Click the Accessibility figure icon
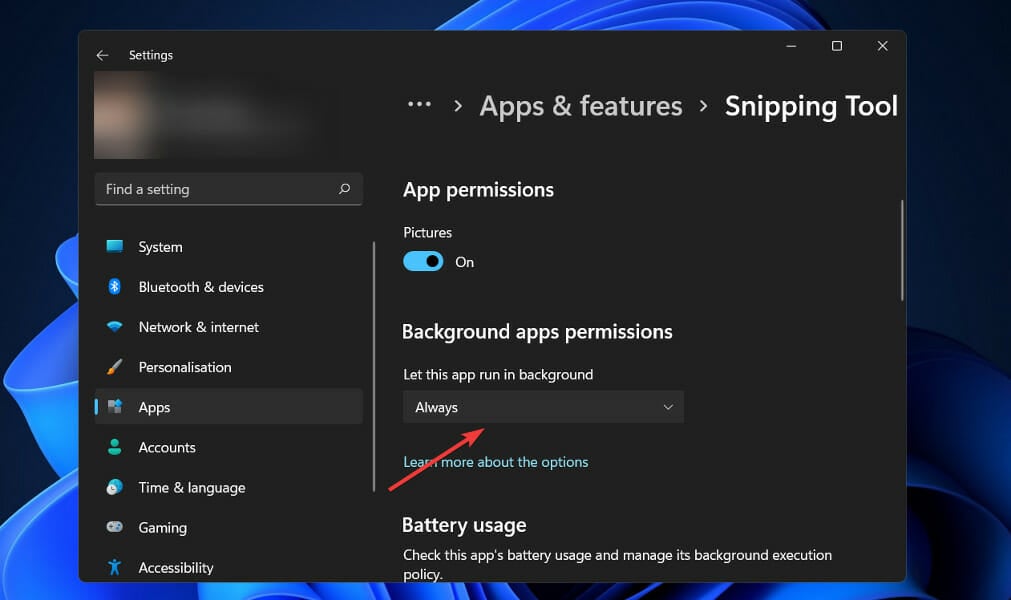The height and width of the screenshot is (600, 1011). (x=115, y=567)
